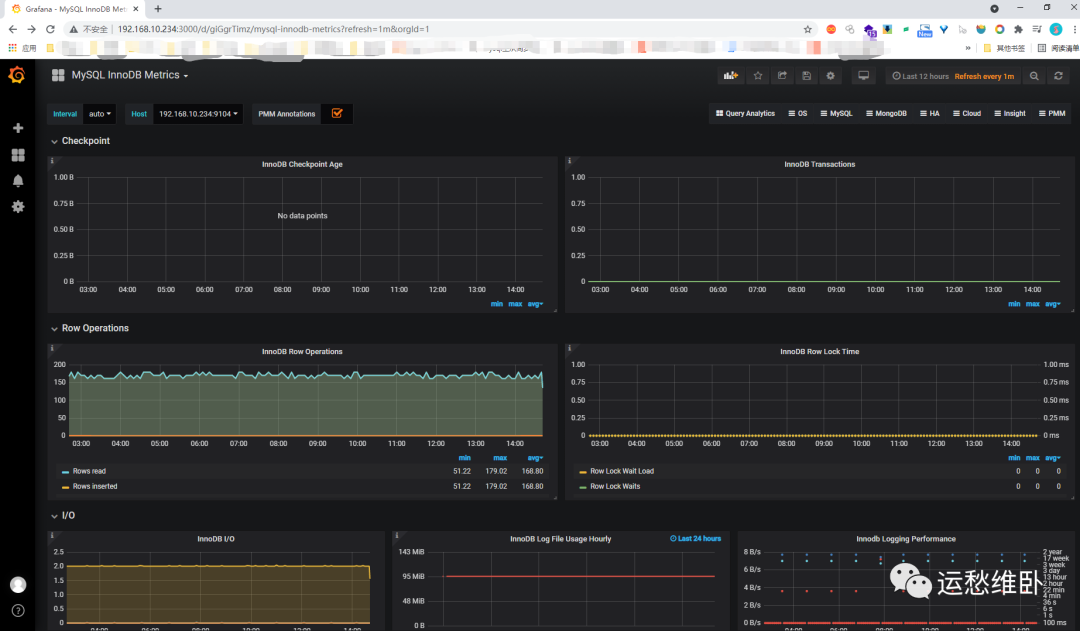Open the Create plus menu in sidebar
The height and width of the screenshot is (631, 1080).
click(x=18, y=128)
